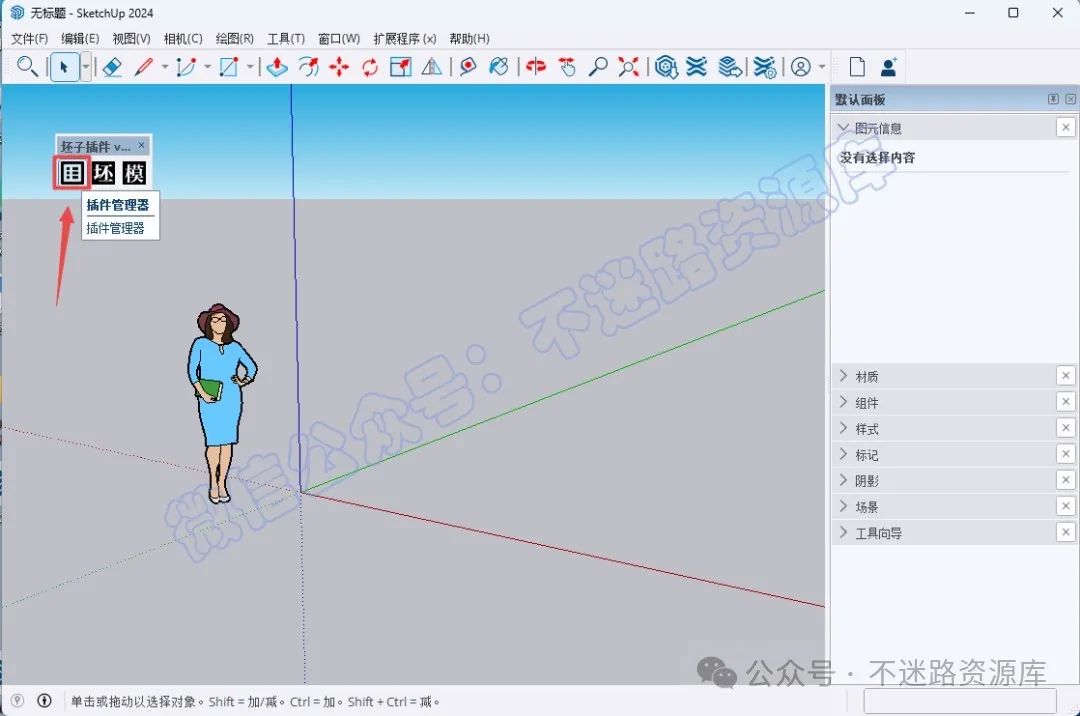The width and height of the screenshot is (1080, 716).
Task: Select the Paint Bucket tool
Action: coord(499,67)
